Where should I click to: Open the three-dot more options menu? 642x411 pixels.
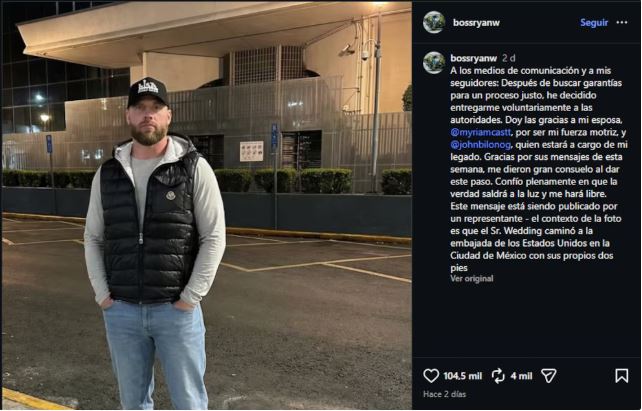[x=622, y=23]
